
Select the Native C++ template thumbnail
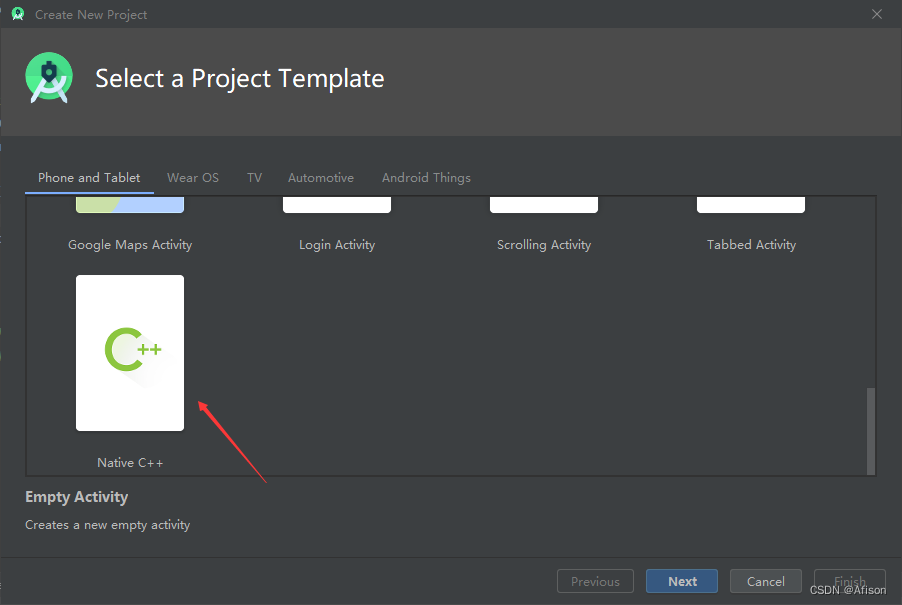[x=130, y=353]
